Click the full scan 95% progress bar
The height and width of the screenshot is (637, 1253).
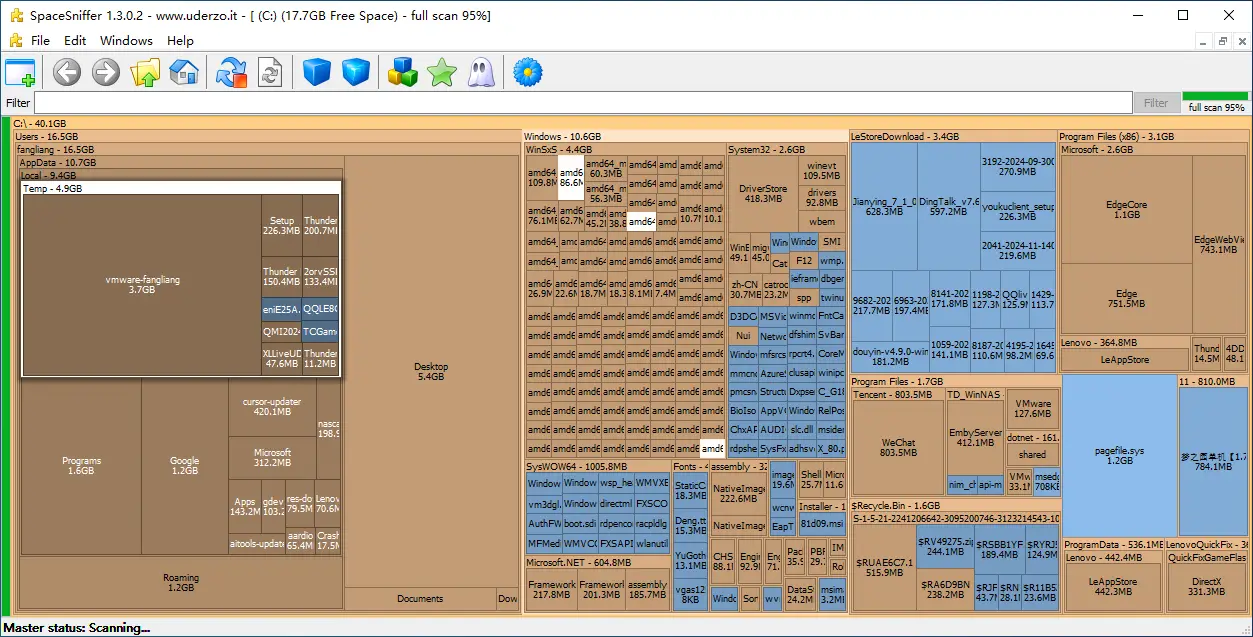coord(1215,102)
